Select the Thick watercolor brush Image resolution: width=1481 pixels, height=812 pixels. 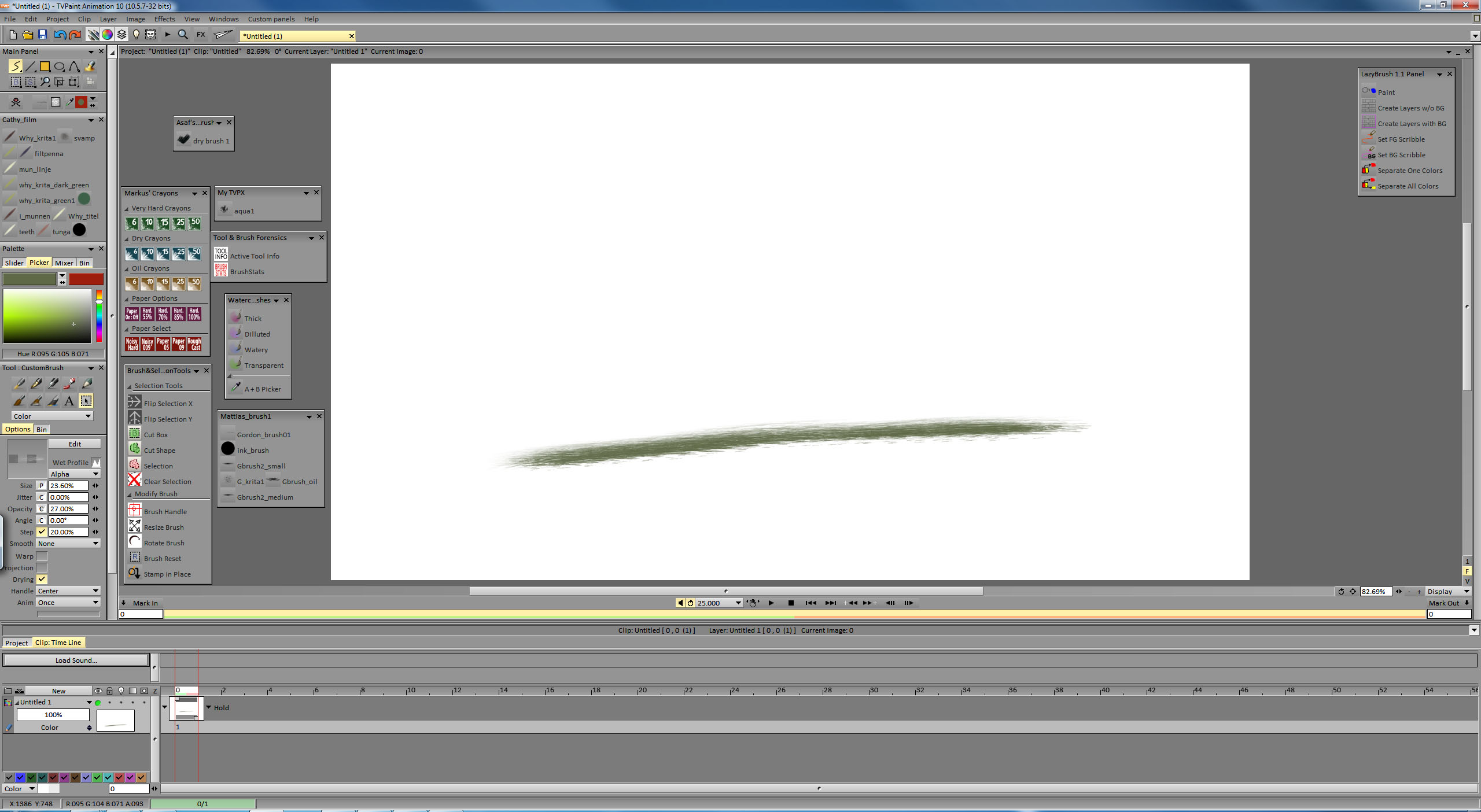pyautogui.click(x=246, y=318)
